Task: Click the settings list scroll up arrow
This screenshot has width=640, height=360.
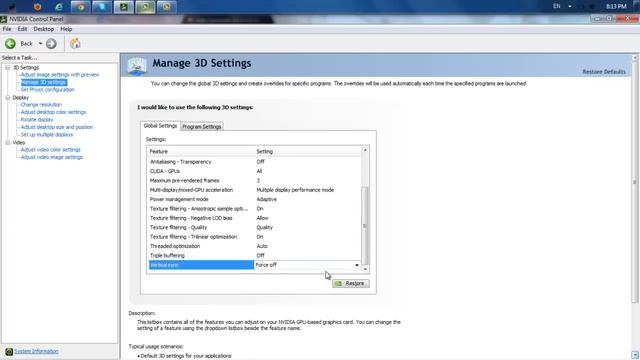Action: [365, 150]
